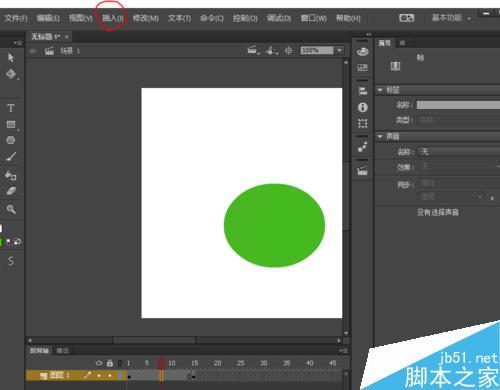500x390 pixels.
Task: Open the 基本功能 workspace switcher
Action: [x=451, y=18]
